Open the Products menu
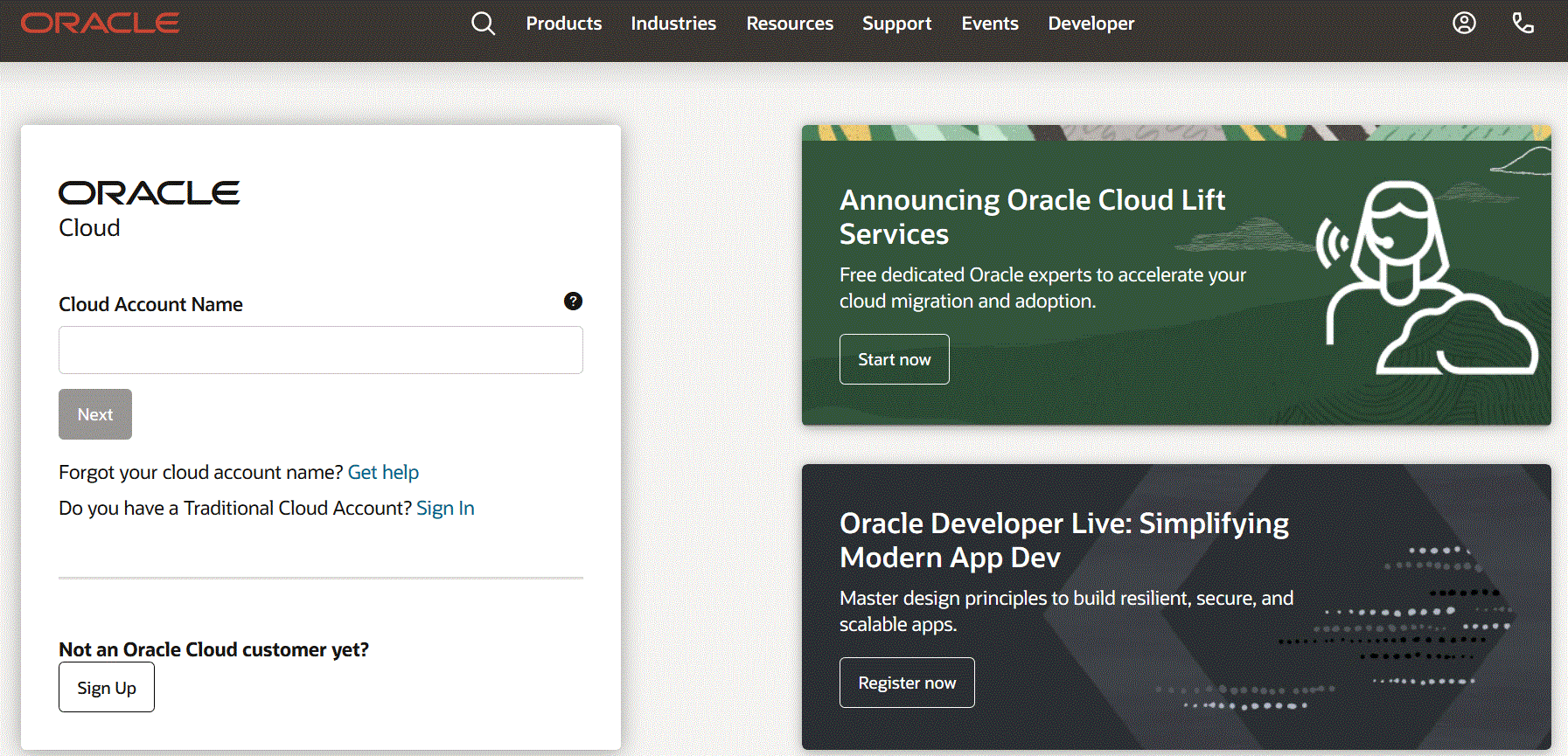1568x756 pixels. coord(563,24)
